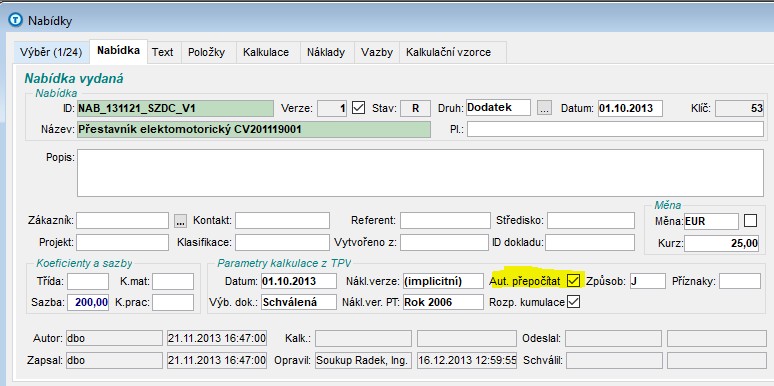Click the Vytvořeno z input field
Image resolution: width=774 pixels, height=386 pixels.
pos(444,242)
